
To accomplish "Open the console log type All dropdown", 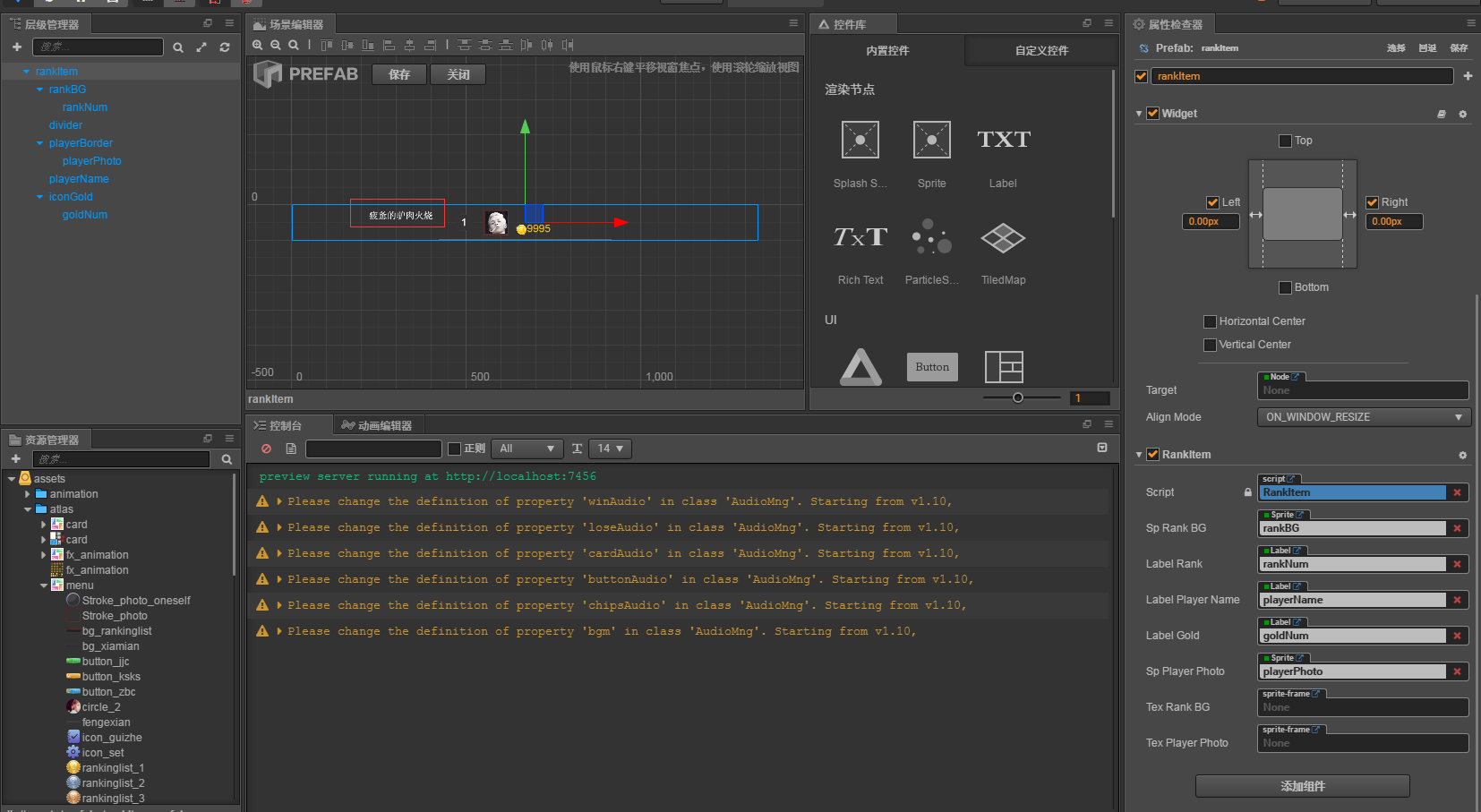I will pos(526,449).
